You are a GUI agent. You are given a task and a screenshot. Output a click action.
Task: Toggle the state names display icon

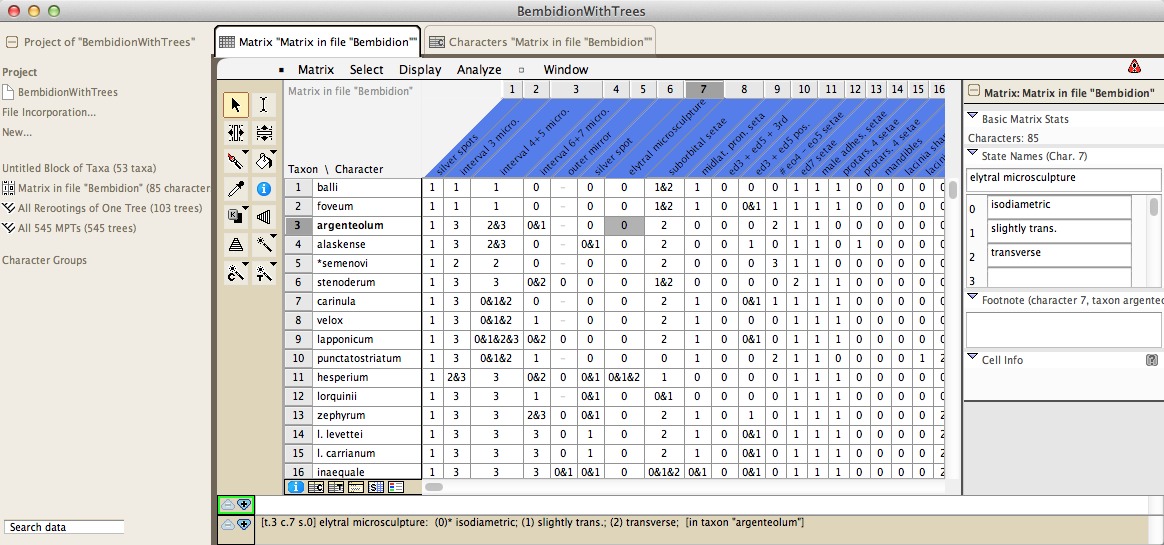coord(376,487)
